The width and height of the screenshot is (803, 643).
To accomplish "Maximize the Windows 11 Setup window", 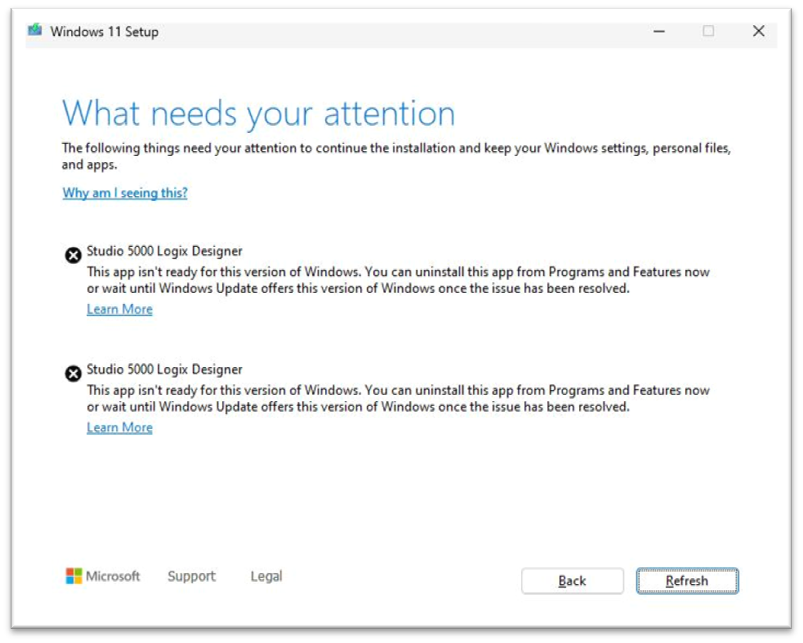I will tap(709, 31).
